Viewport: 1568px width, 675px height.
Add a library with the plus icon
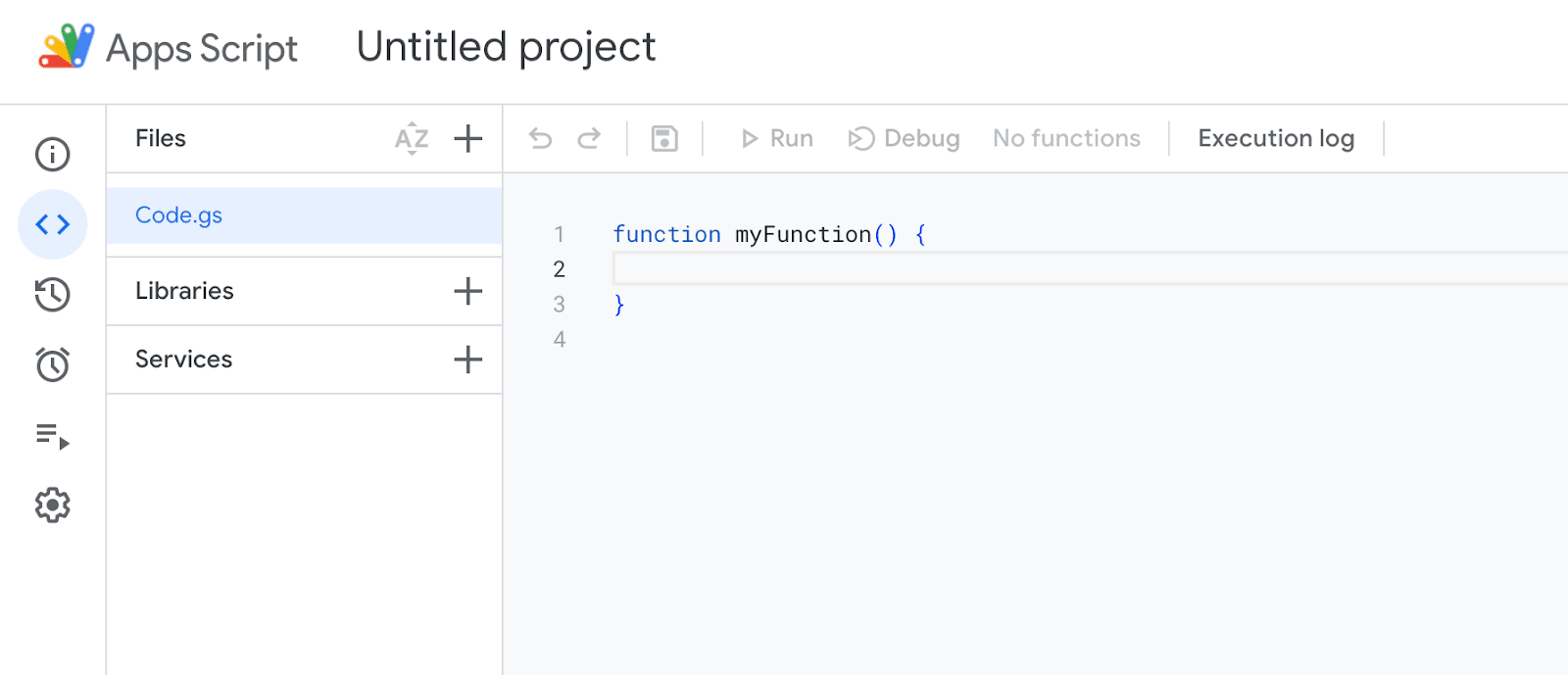[x=468, y=290]
